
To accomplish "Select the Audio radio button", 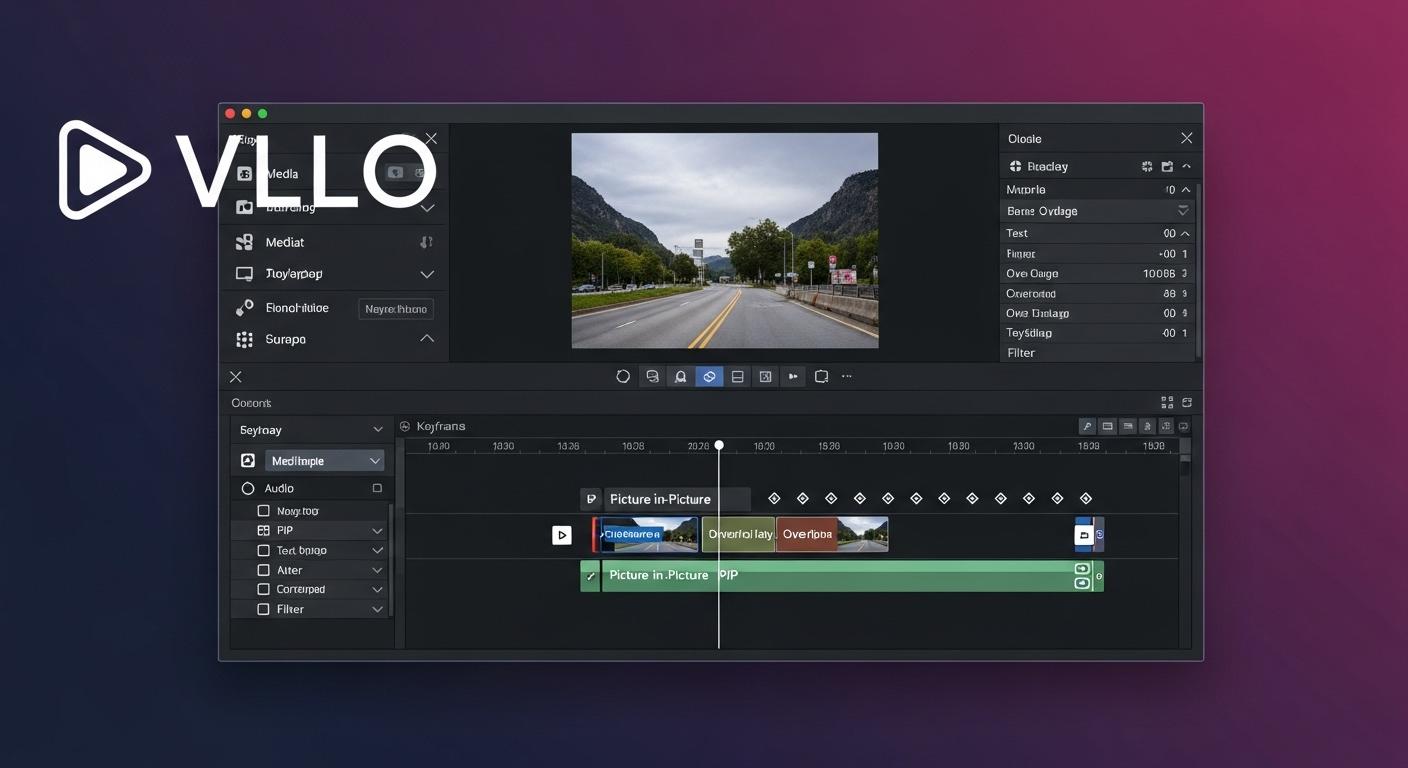I will coord(248,489).
